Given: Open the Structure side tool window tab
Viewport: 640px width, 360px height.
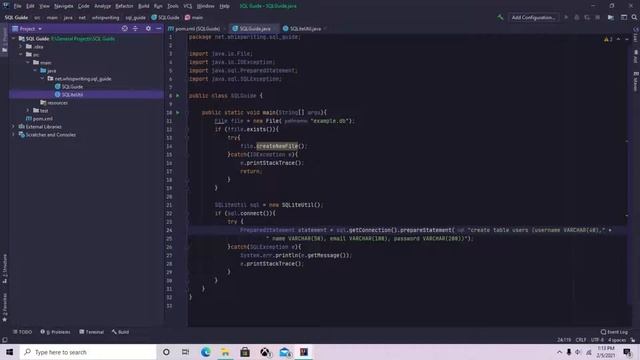Looking at the screenshot, I should tap(4, 268).
